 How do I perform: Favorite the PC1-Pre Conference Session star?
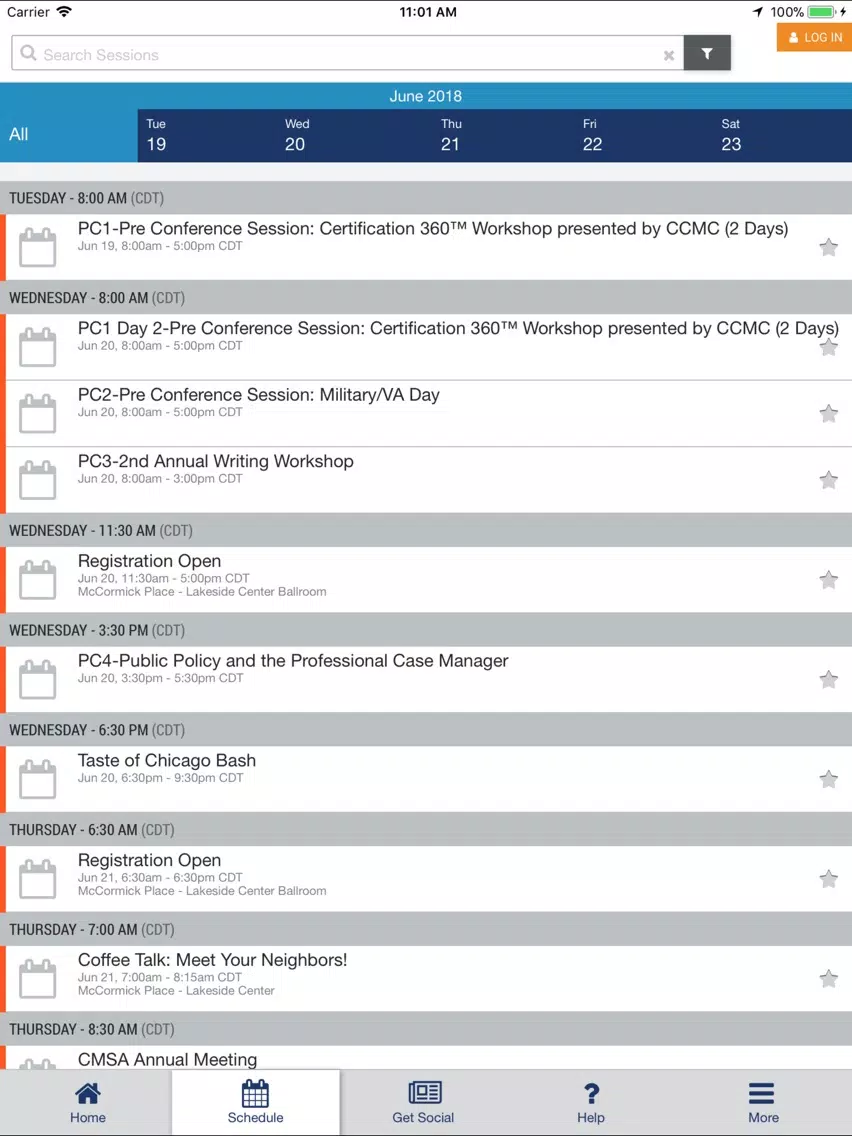tap(828, 248)
